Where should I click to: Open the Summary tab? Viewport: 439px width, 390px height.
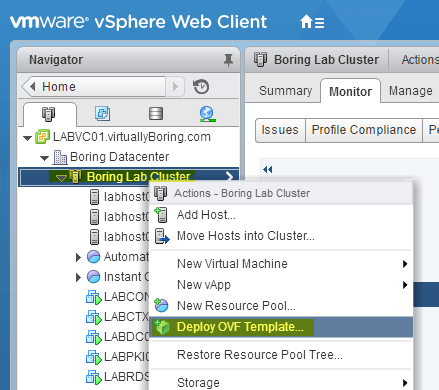tap(285, 91)
